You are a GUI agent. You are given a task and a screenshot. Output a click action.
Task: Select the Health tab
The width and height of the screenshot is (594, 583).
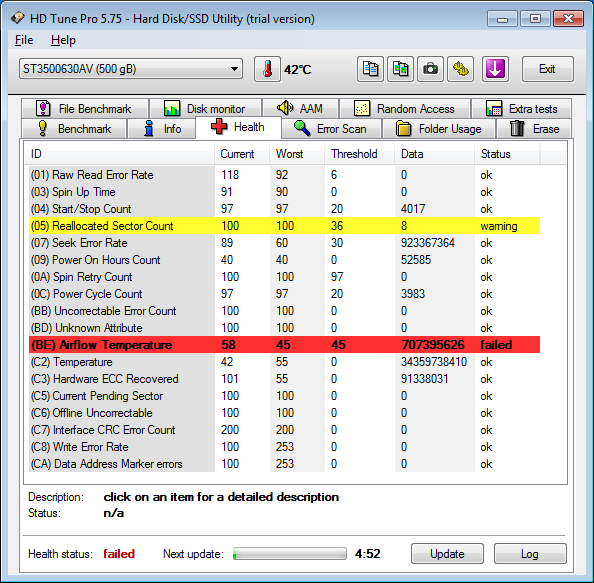[x=238, y=127]
